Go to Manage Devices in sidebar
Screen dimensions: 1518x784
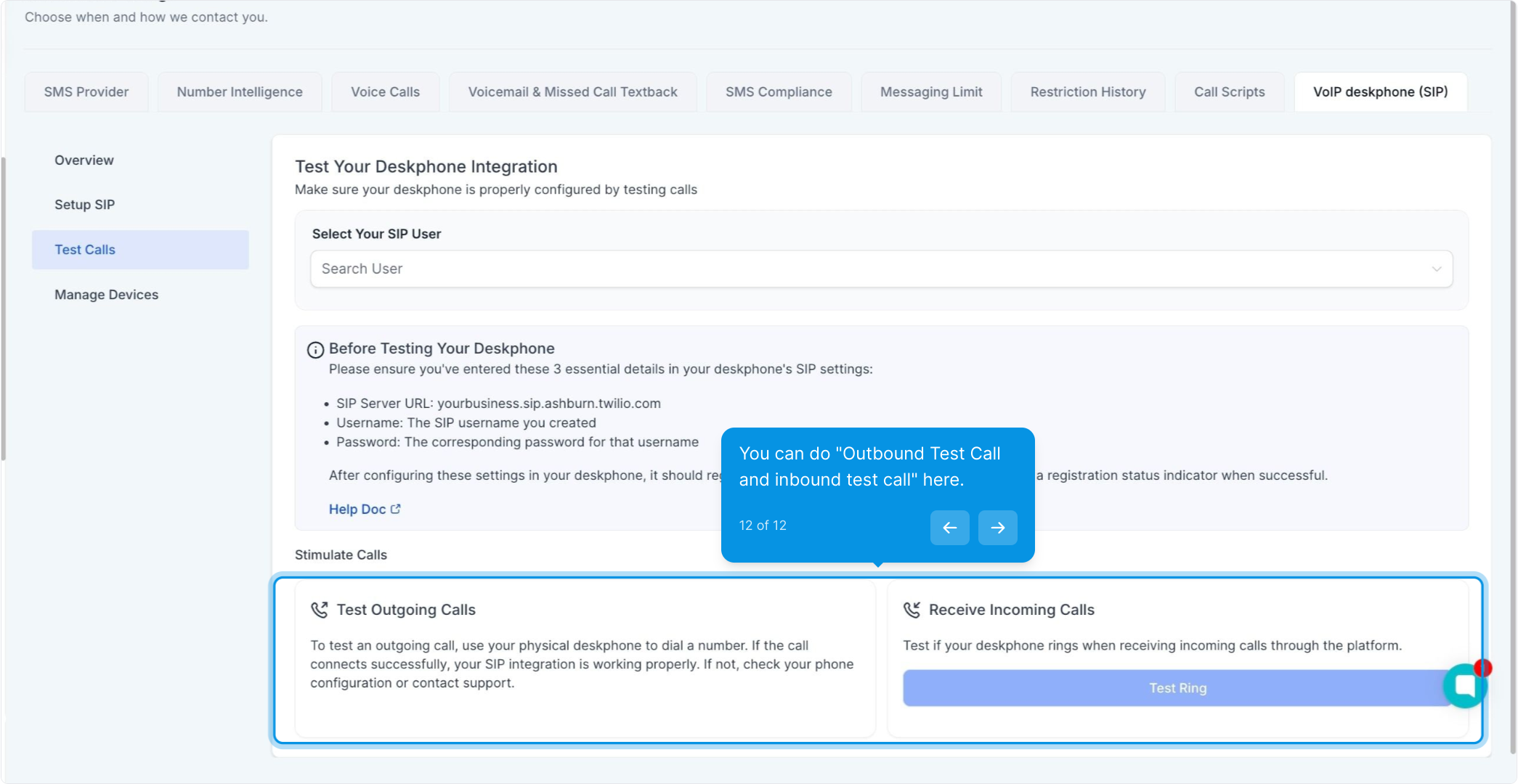106,295
